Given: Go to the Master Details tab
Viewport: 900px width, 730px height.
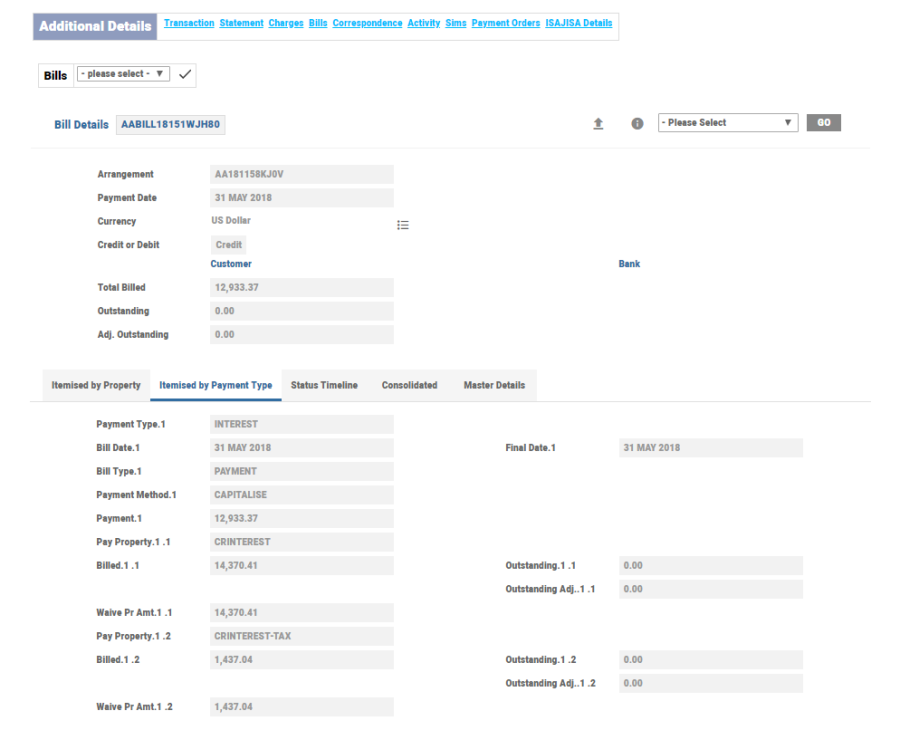Looking at the screenshot, I should (494, 385).
